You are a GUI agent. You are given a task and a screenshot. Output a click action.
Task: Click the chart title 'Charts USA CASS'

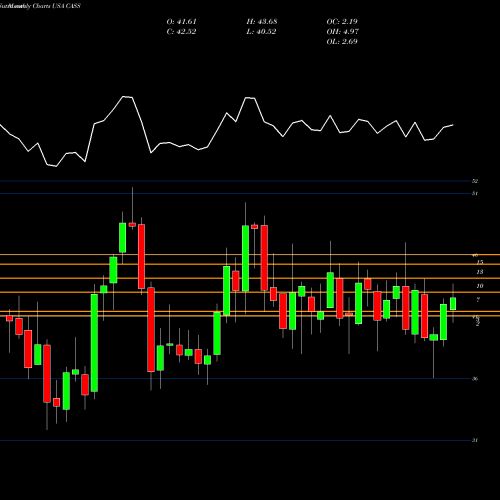click(57, 6)
